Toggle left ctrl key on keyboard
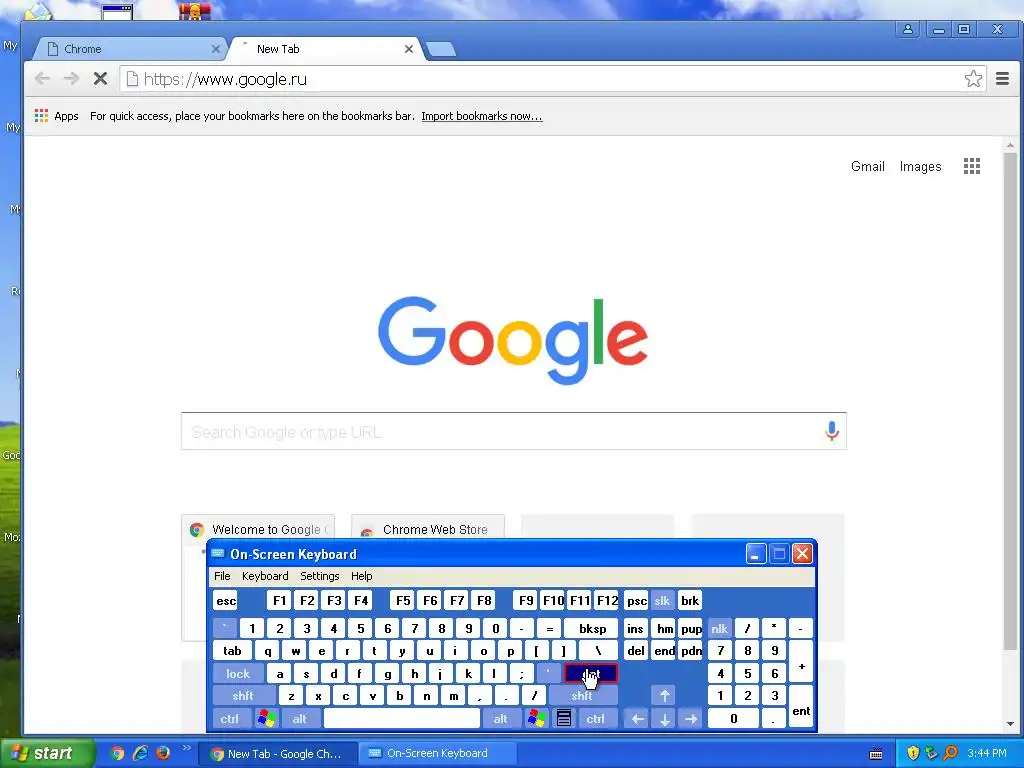Image resolution: width=1024 pixels, height=768 pixels. click(x=229, y=718)
